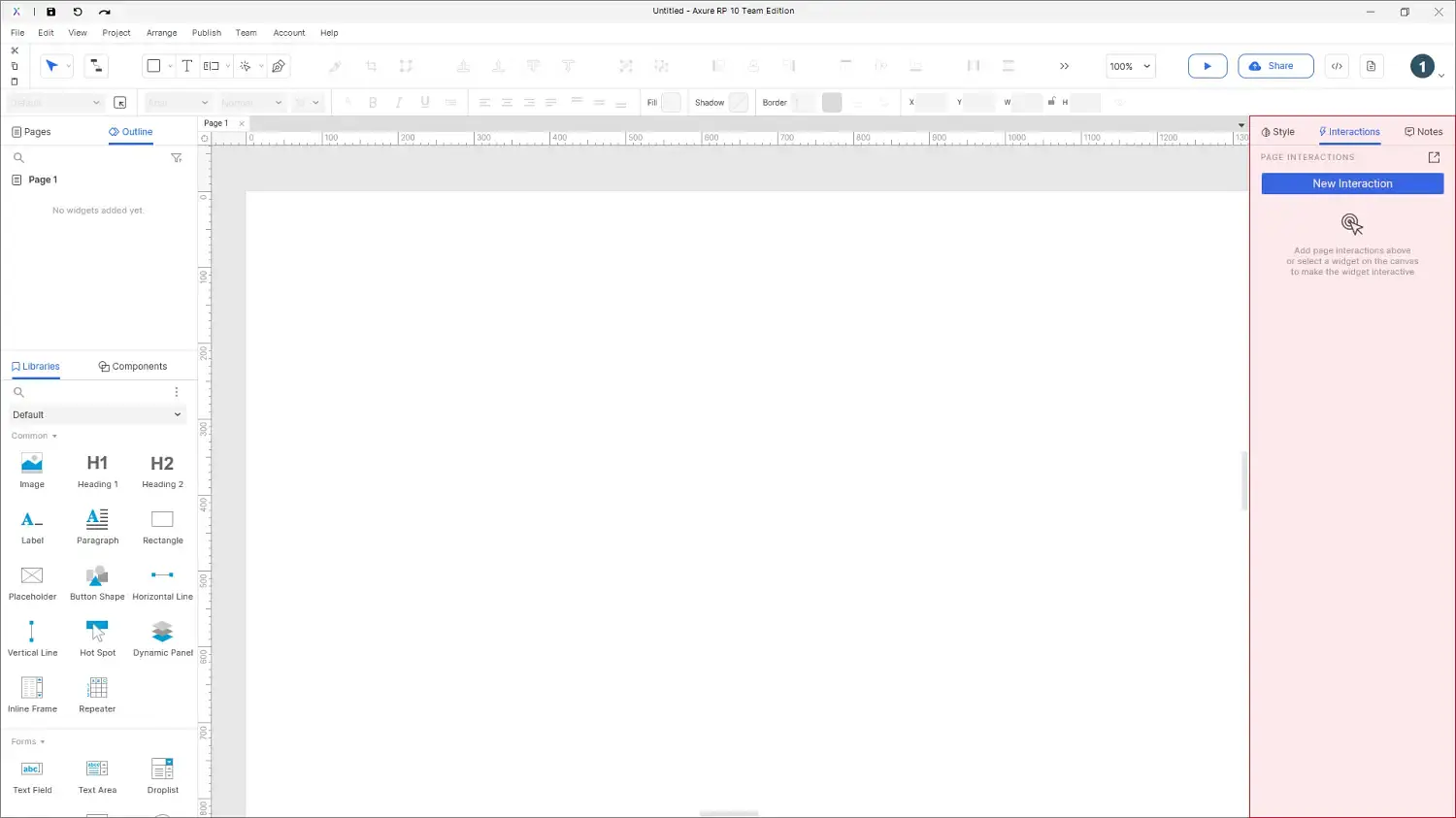Click the New Interaction button

point(1352,183)
